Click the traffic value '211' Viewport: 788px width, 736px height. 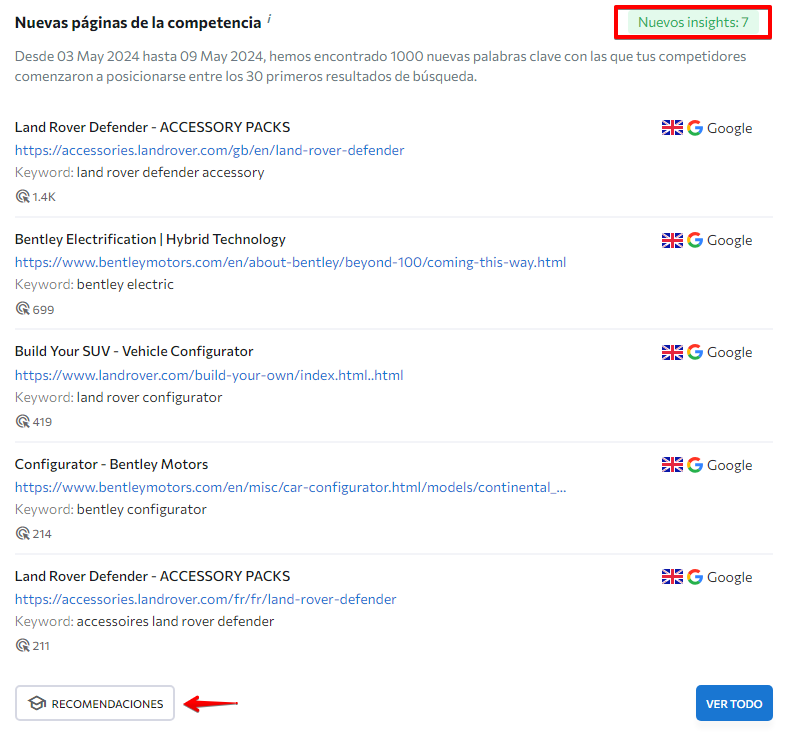point(41,646)
